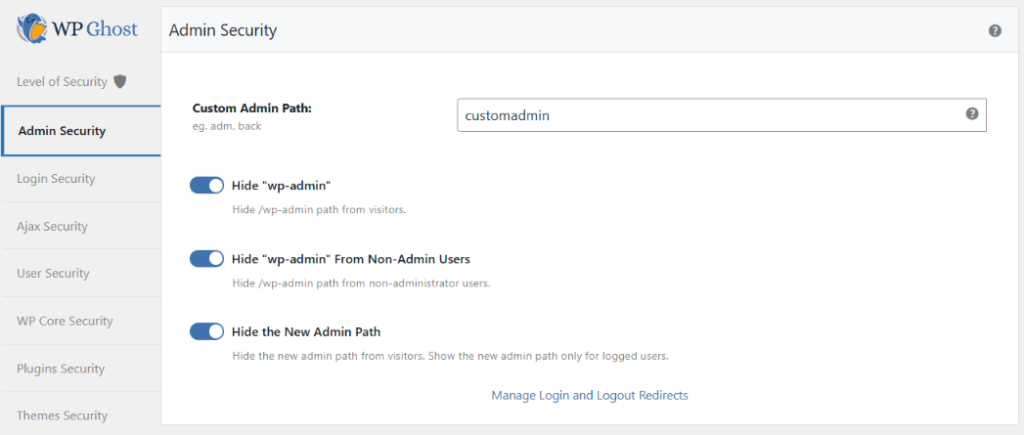Click the "eg. adm, back" hint text
1024x435 pixels.
point(227,126)
